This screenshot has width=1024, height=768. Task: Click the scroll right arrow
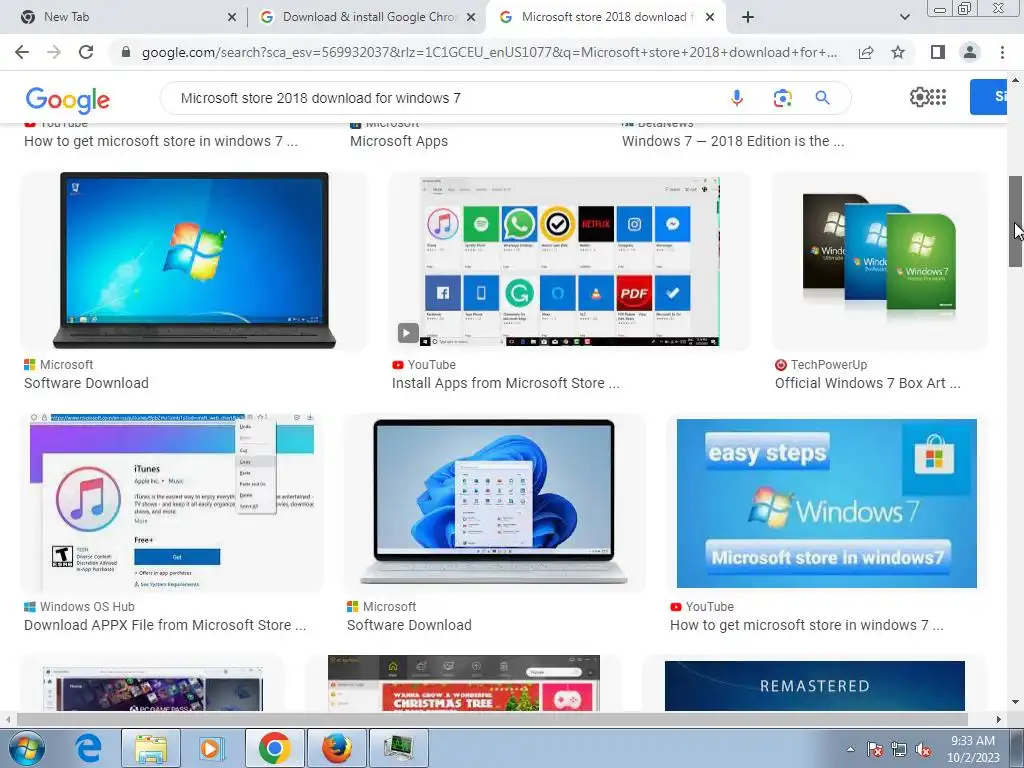coord(998,719)
